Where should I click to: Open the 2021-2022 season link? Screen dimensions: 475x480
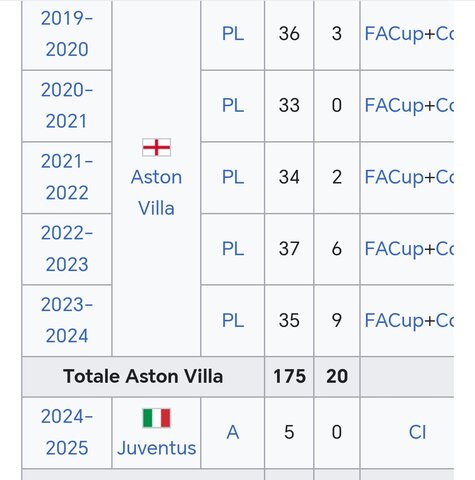point(67,177)
